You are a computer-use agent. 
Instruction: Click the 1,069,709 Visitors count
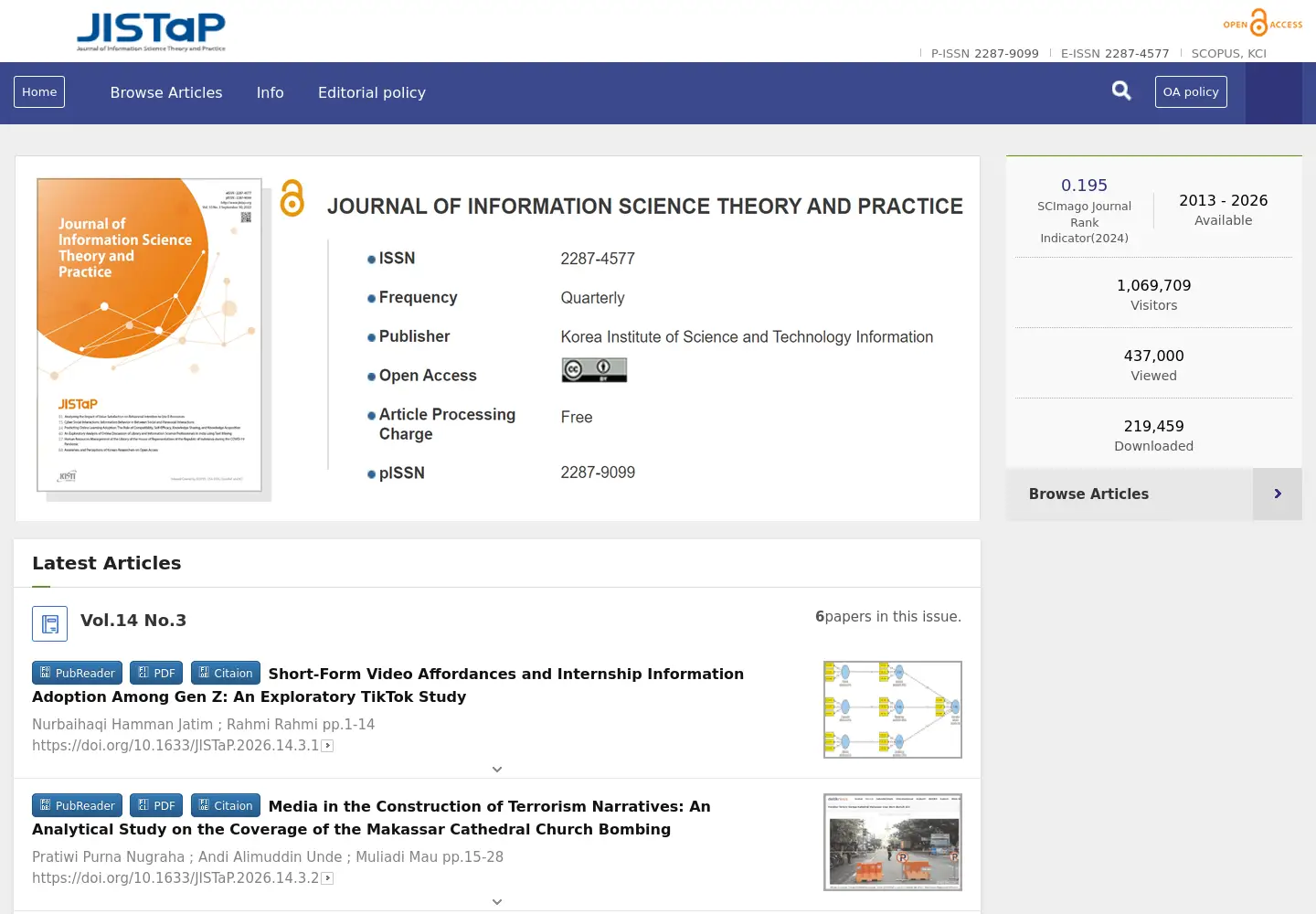[1153, 285]
